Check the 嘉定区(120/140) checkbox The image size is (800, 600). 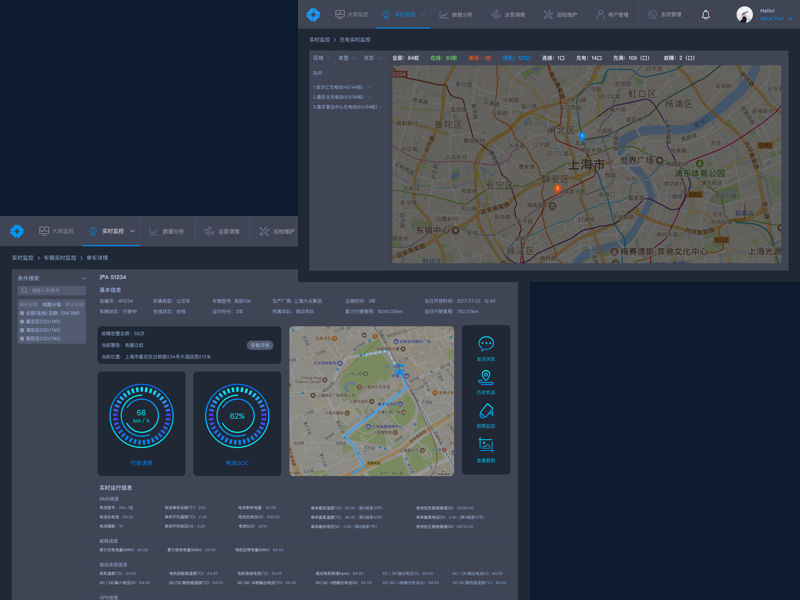[x=22, y=322]
